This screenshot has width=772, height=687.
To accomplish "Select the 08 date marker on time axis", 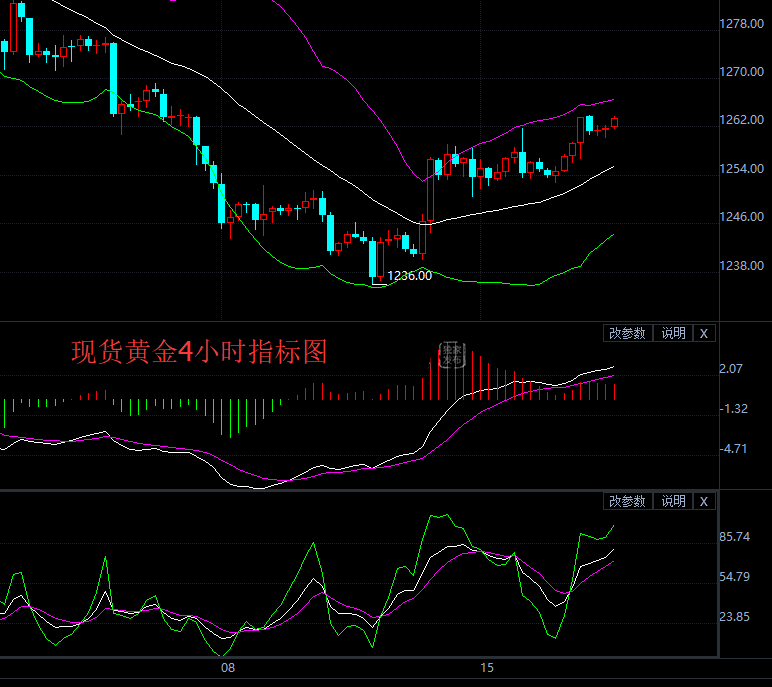I will coord(227,668).
